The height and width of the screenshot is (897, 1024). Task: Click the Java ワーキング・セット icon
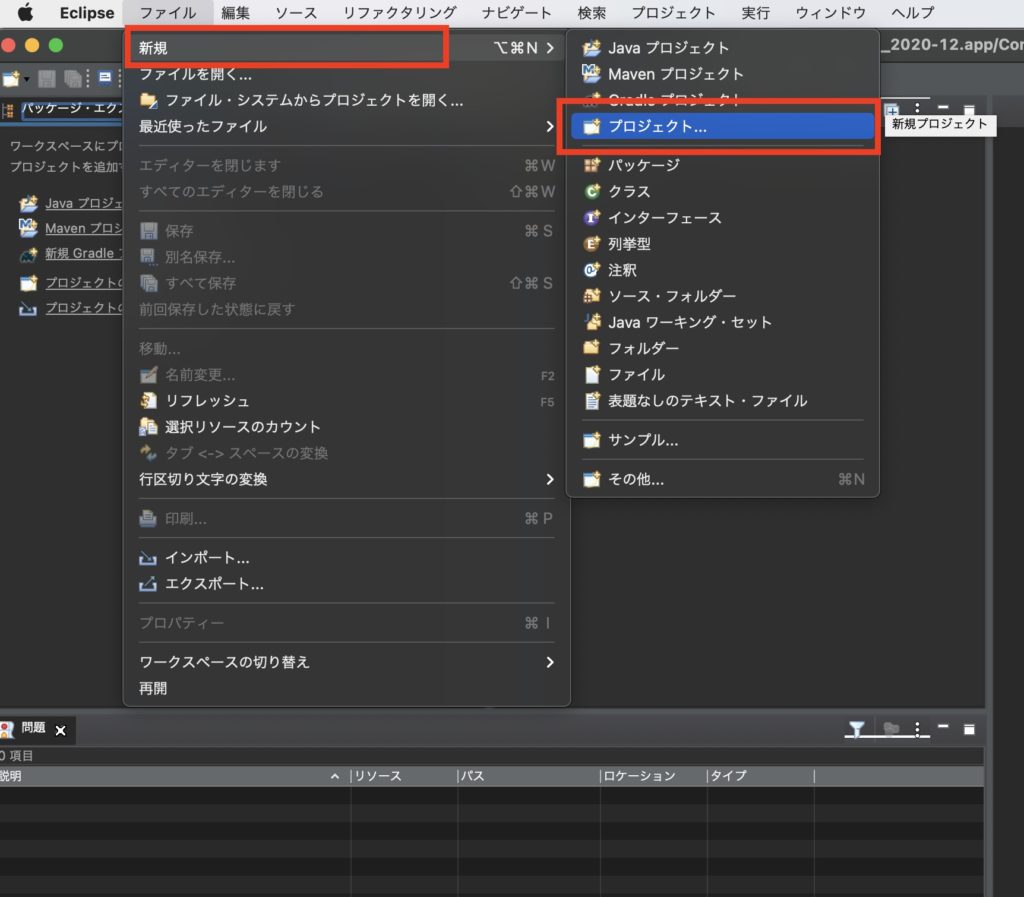click(592, 322)
